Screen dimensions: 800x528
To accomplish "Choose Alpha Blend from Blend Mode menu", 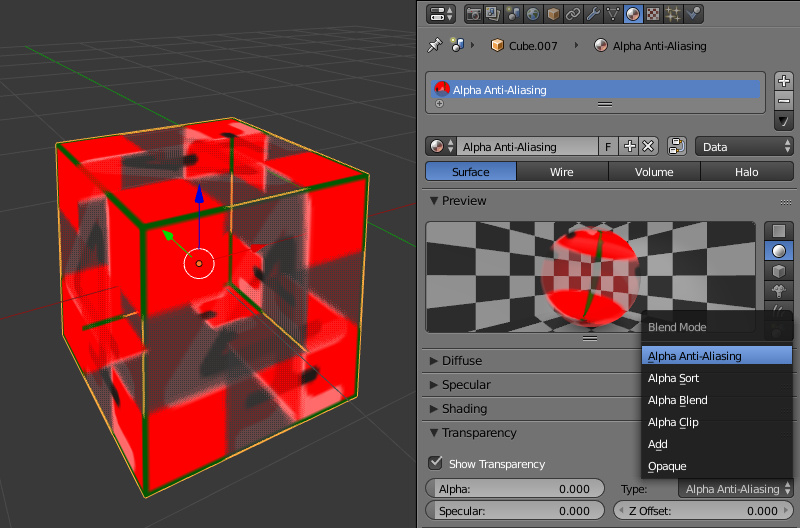I will 678,400.
